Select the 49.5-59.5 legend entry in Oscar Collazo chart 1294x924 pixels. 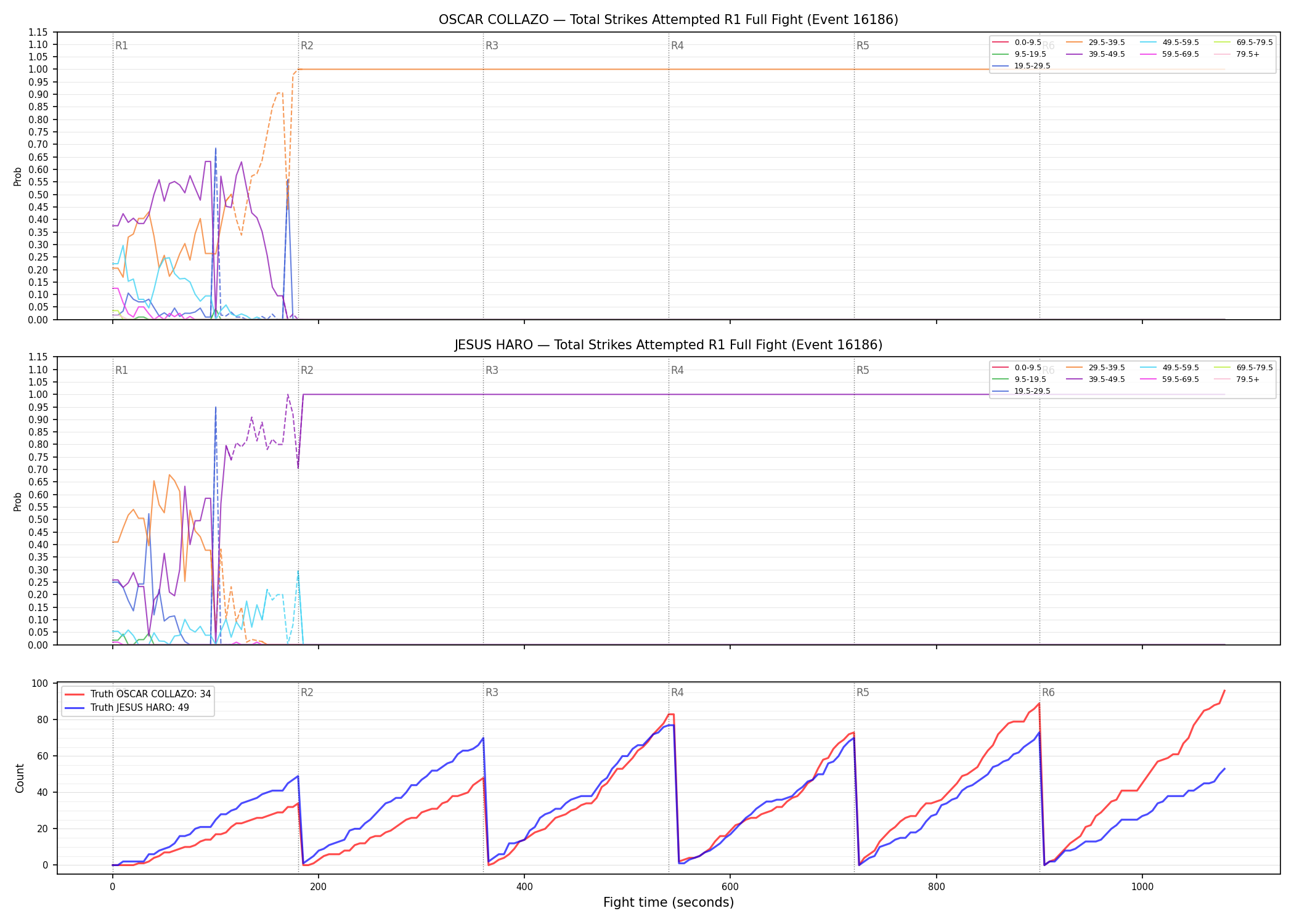click(1169, 43)
